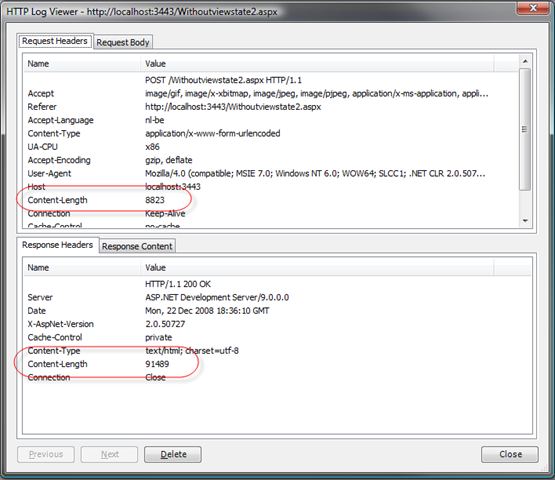555x480 pixels.
Task: Click the request headers scroll down arrow
Action: click(x=525, y=221)
